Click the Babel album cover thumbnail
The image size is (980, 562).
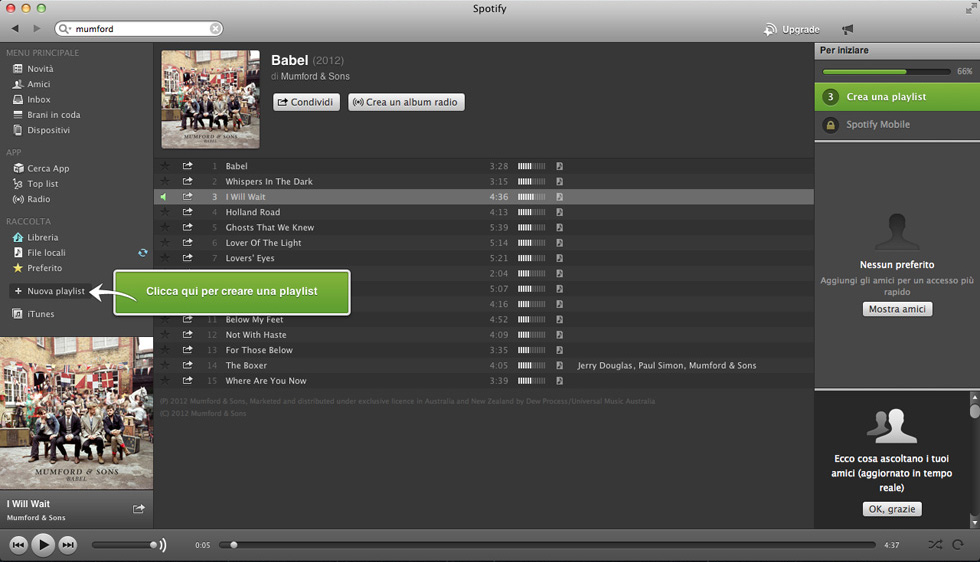click(x=210, y=99)
